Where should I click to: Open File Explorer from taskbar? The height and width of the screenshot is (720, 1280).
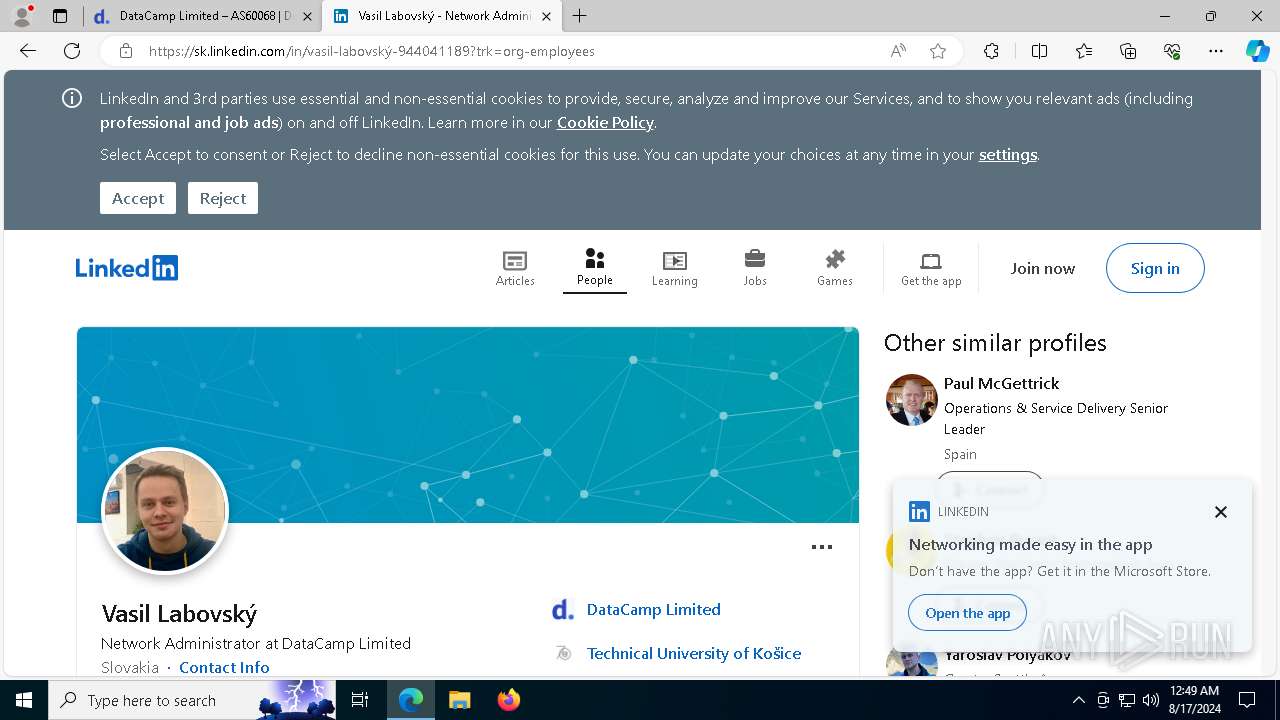(459, 700)
